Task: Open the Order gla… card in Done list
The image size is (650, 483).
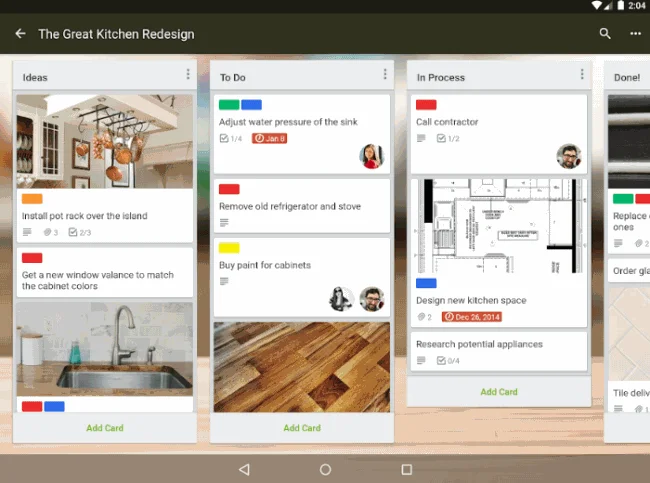Action: click(629, 271)
